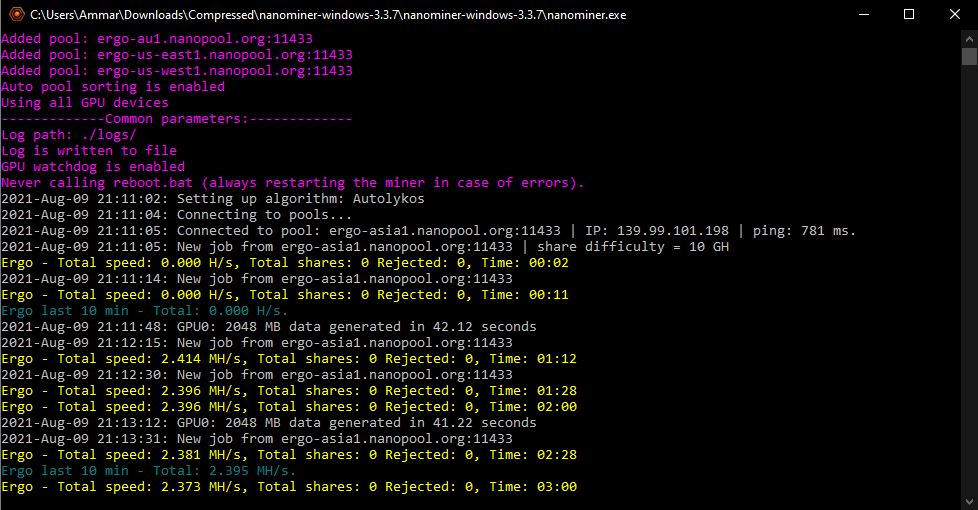Click the line 'Added pool: ergo-au1.nanopool.org:11433'
This screenshot has width=978, height=510.
157,39
